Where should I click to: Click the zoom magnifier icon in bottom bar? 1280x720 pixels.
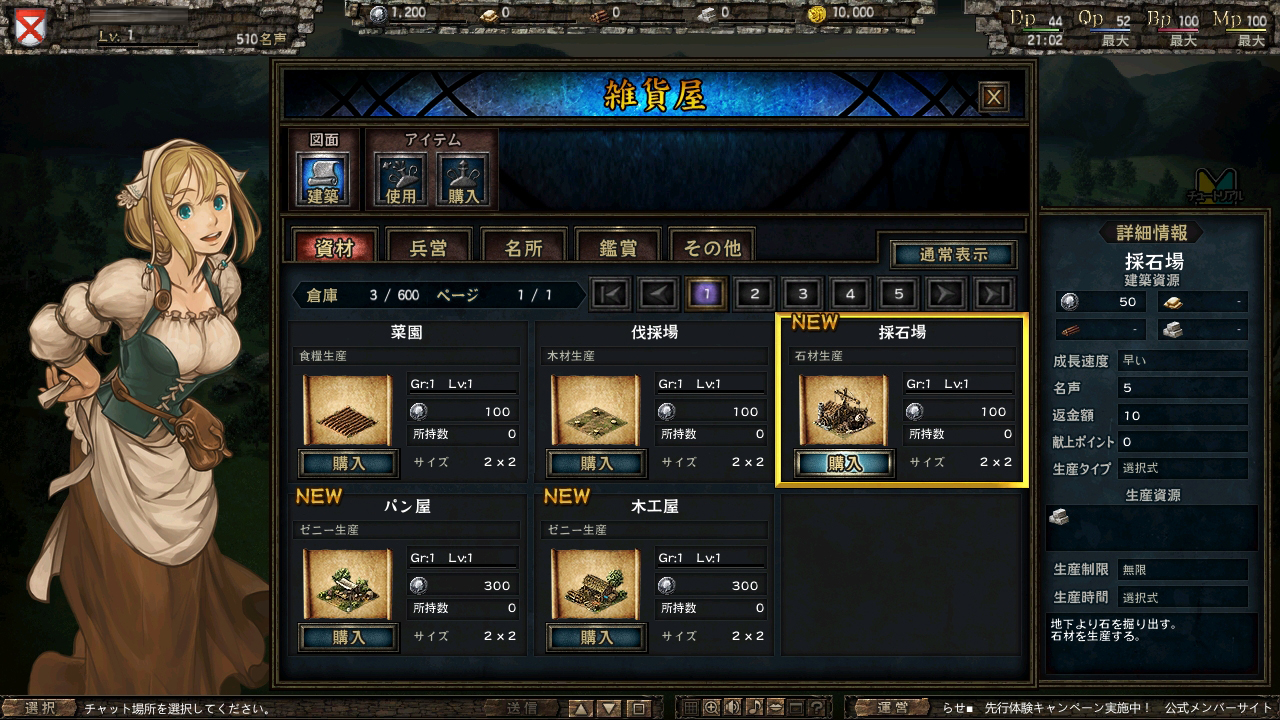coord(712,708)
